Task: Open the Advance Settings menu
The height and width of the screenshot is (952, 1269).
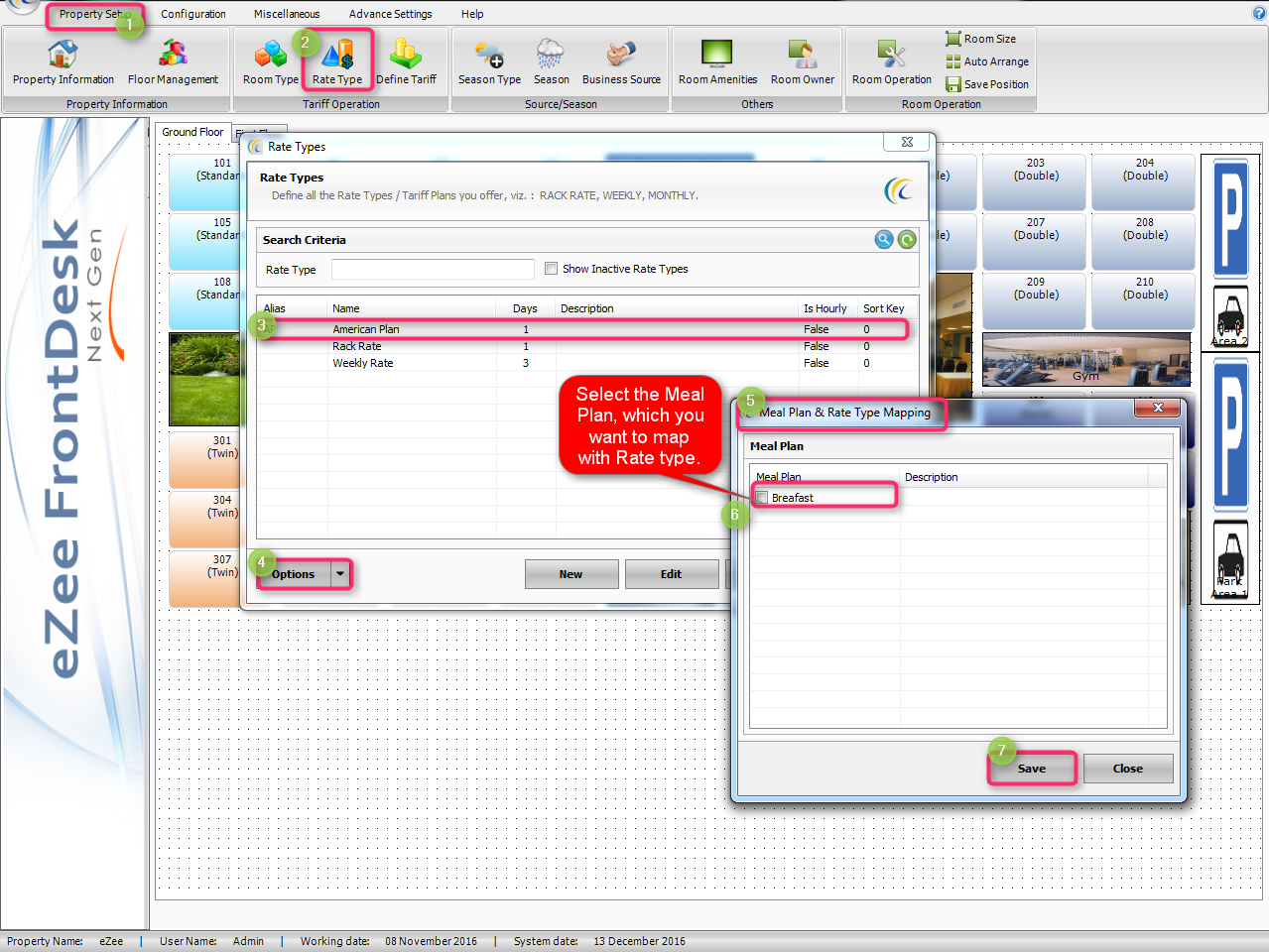Action: point(390,14)
